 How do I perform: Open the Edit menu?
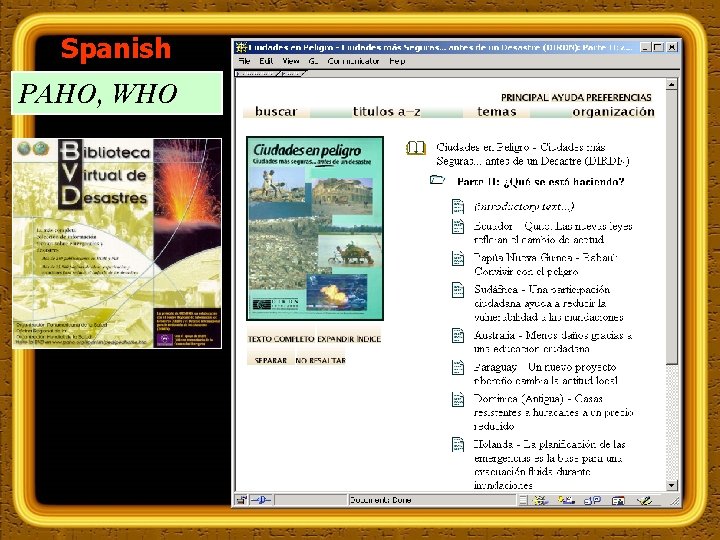(266, 61)
